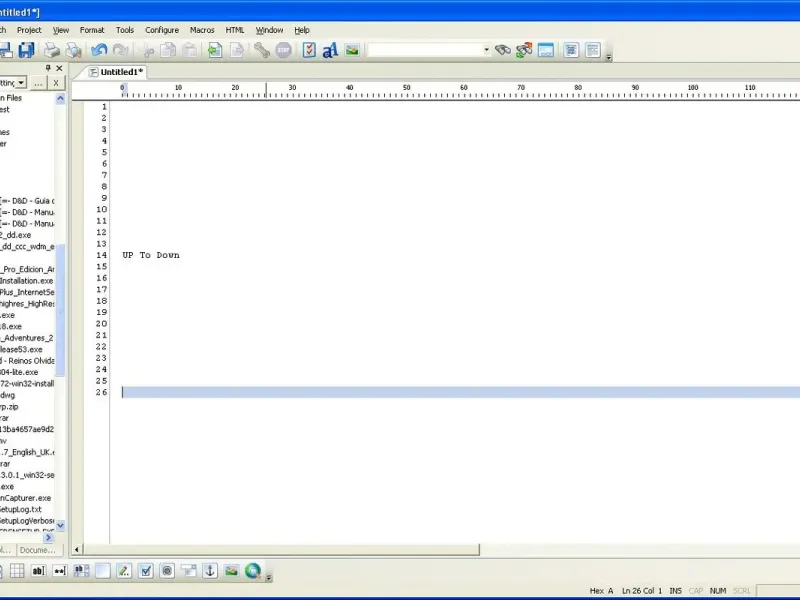Open Print Preview with magnifier icon

click(74, 50)
